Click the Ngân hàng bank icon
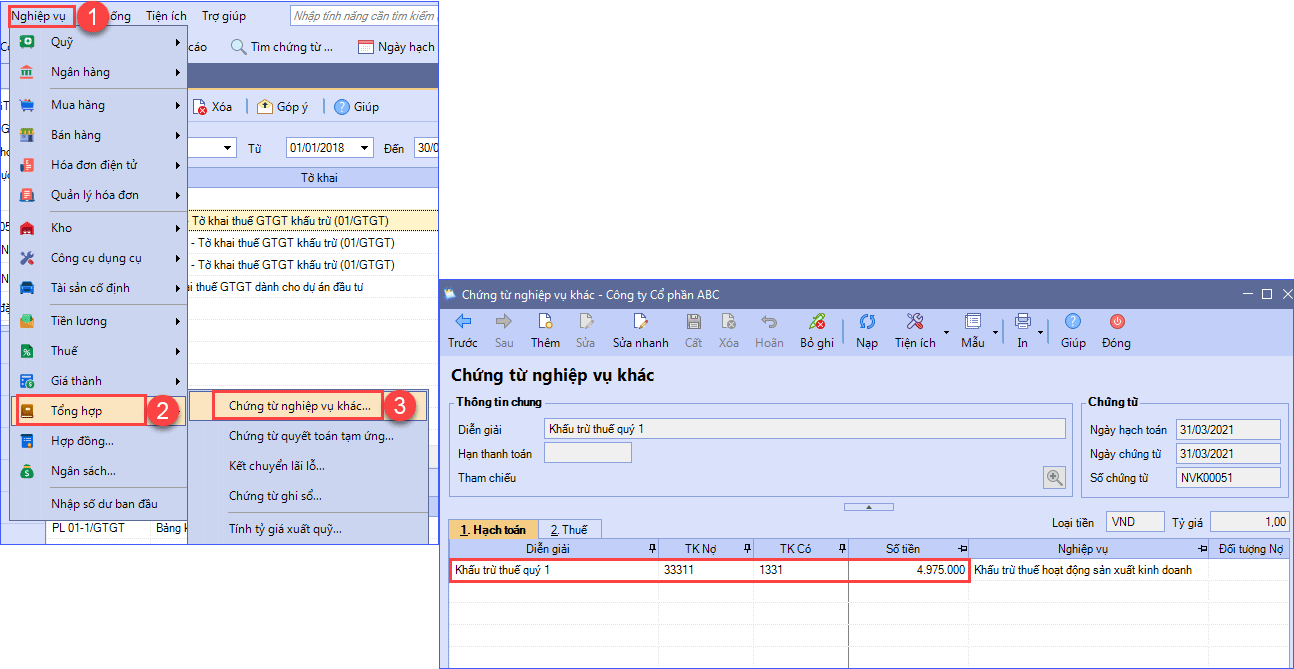Screen dimensions: 1294x669 tap(28, 72)
